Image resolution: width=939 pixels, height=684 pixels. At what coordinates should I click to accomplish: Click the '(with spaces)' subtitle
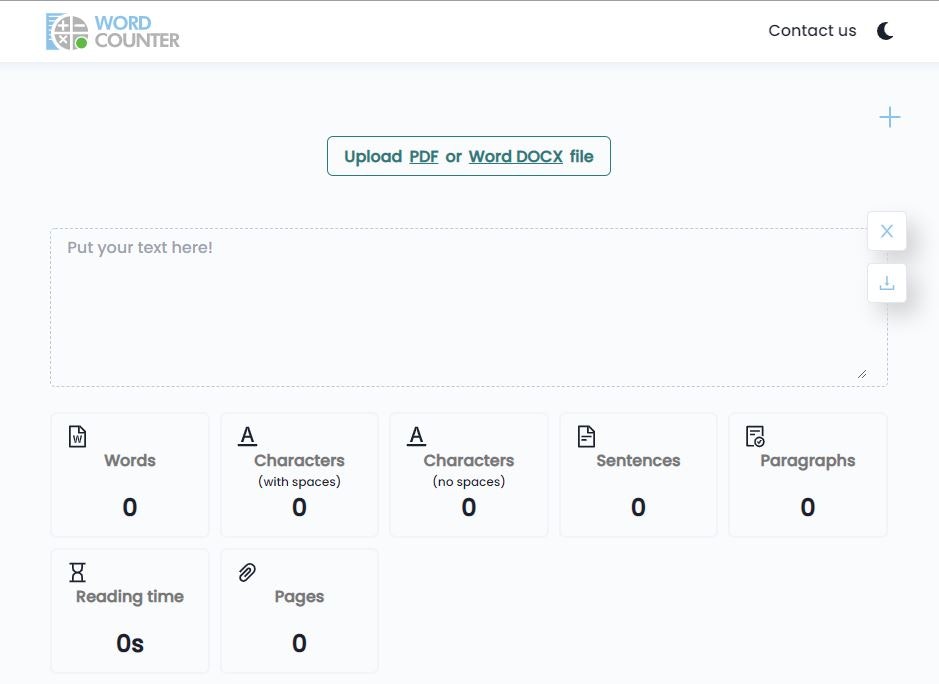(x=299, y=482)
